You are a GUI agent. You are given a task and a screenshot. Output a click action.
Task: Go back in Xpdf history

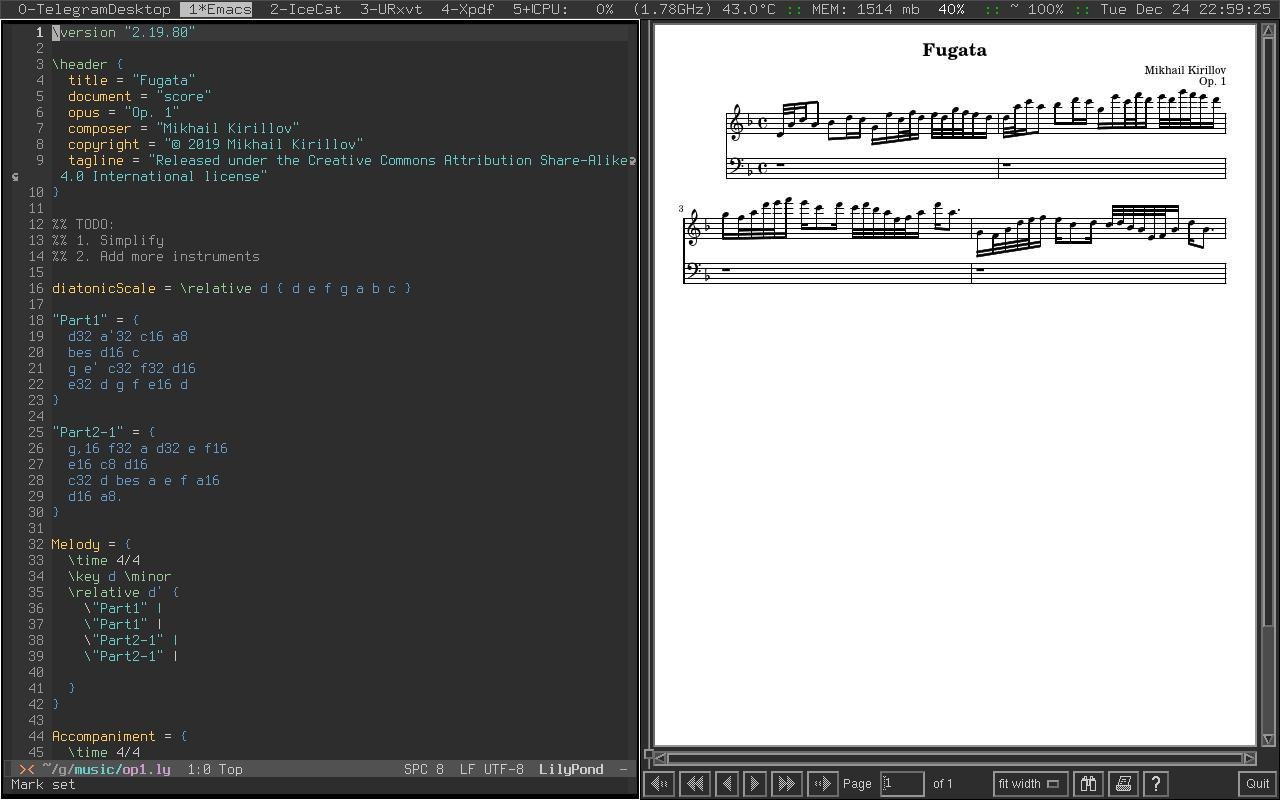tap(659, 784)
